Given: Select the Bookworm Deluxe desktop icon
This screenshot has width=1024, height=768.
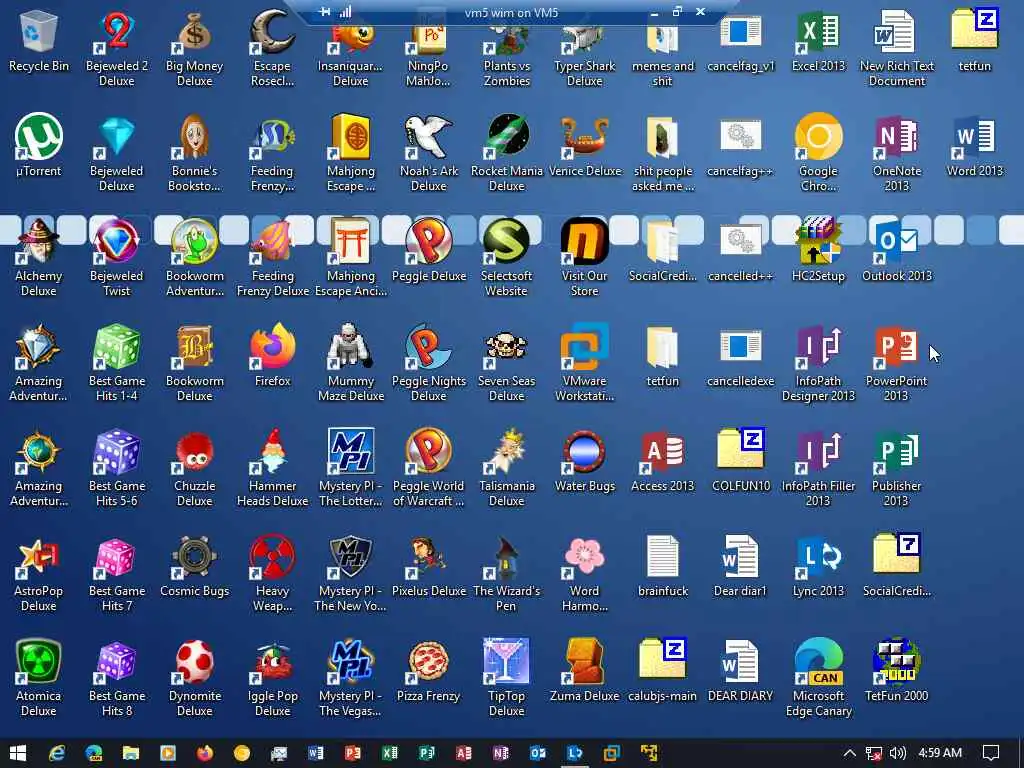Looking at the screenshot, I should coord(195,363).
